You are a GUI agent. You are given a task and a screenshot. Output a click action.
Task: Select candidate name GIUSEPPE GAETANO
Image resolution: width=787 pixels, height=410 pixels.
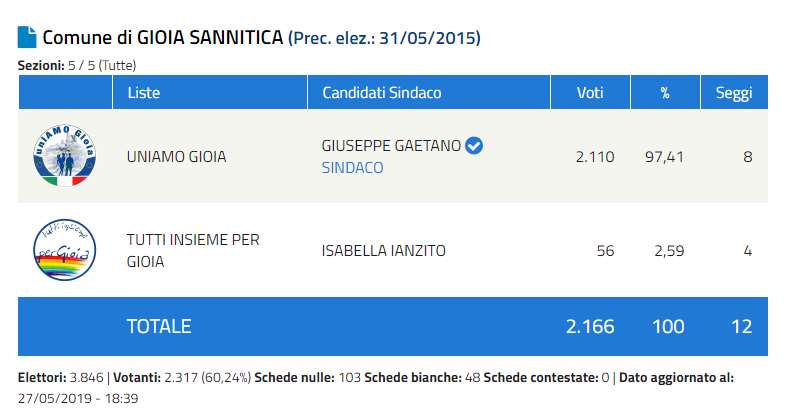click(x=391, y=146)
